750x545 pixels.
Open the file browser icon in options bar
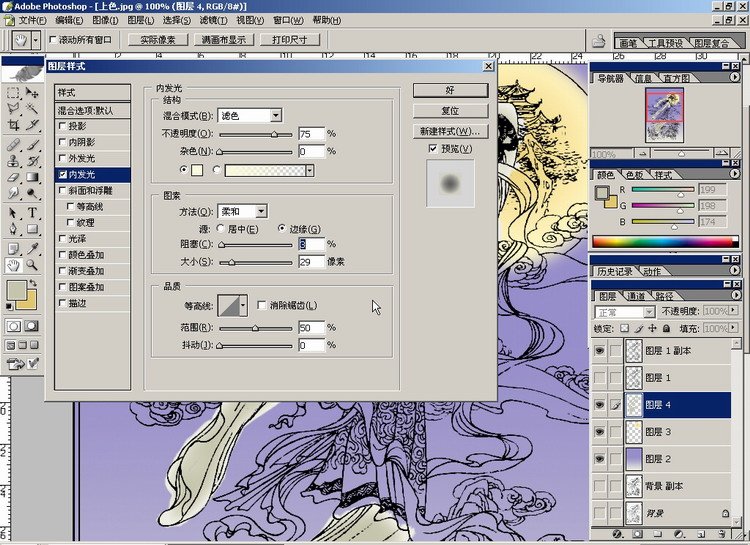click(x=598, y=41)
